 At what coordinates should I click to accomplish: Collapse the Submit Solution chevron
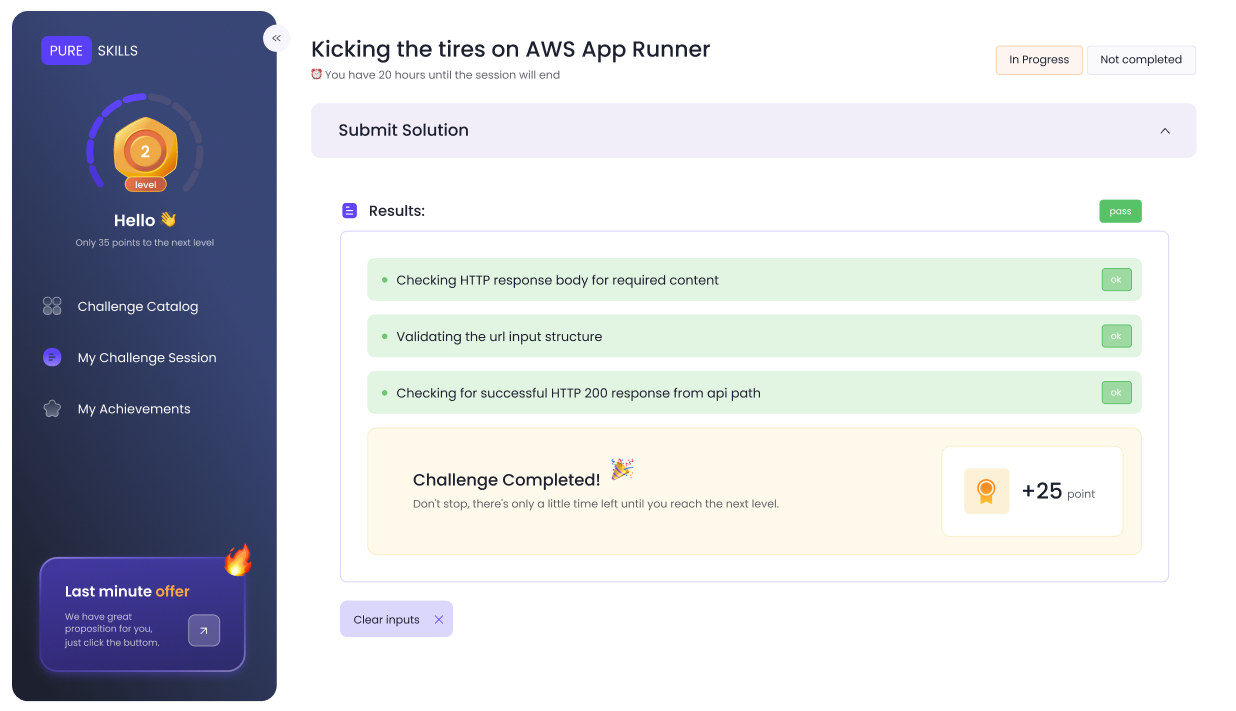tap(1164, 131)
